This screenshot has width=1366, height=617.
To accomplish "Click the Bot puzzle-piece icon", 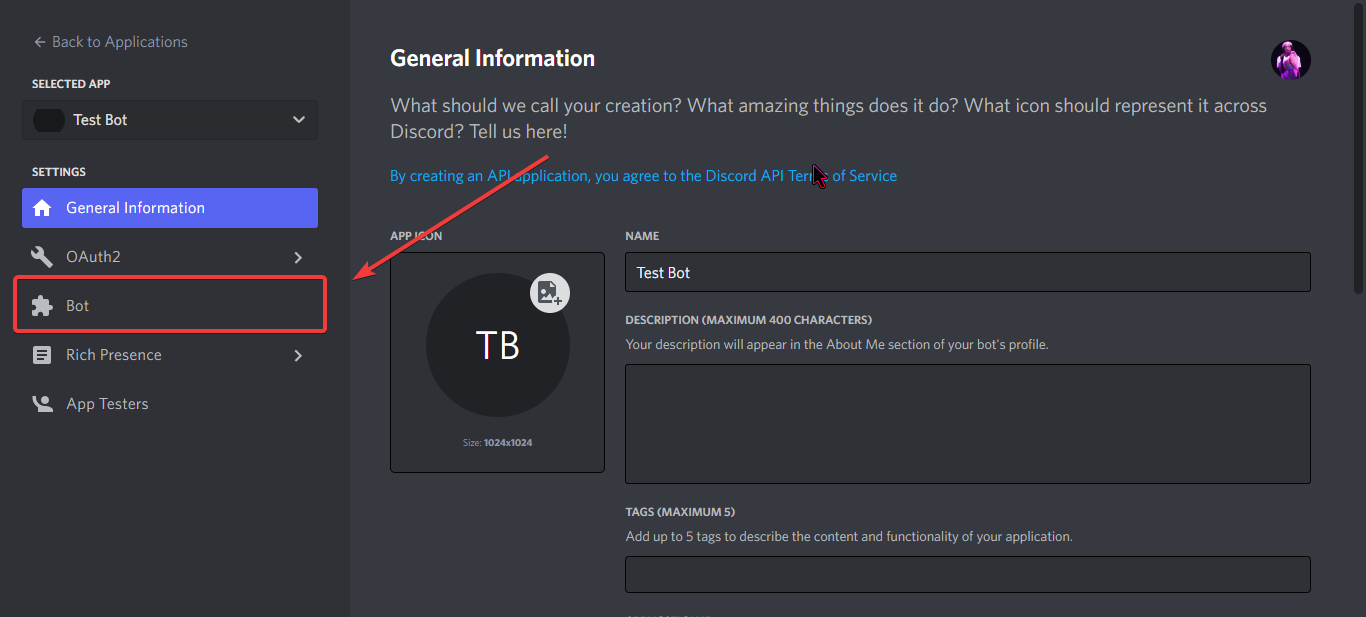I will click(42, 305).
